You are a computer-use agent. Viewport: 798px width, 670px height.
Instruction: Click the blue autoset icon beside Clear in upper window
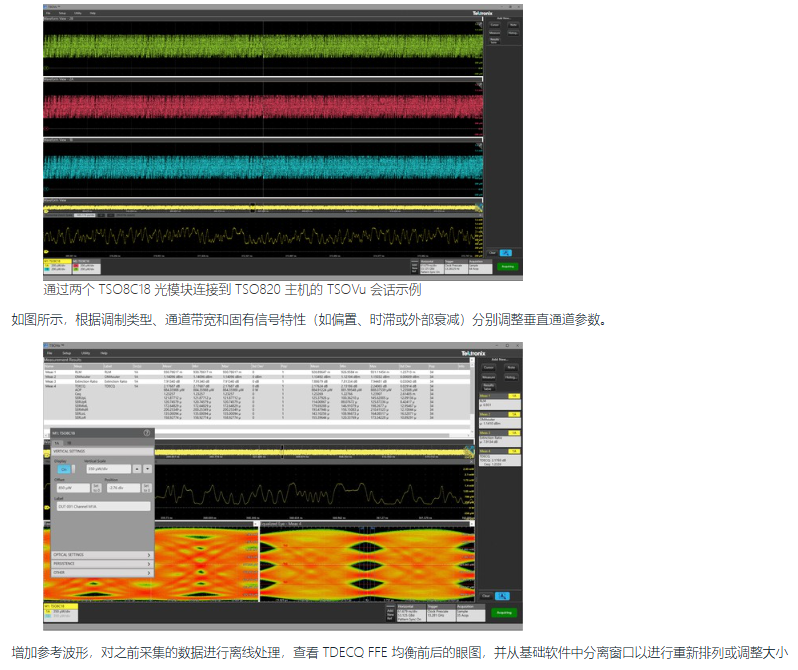coord(506,253)
